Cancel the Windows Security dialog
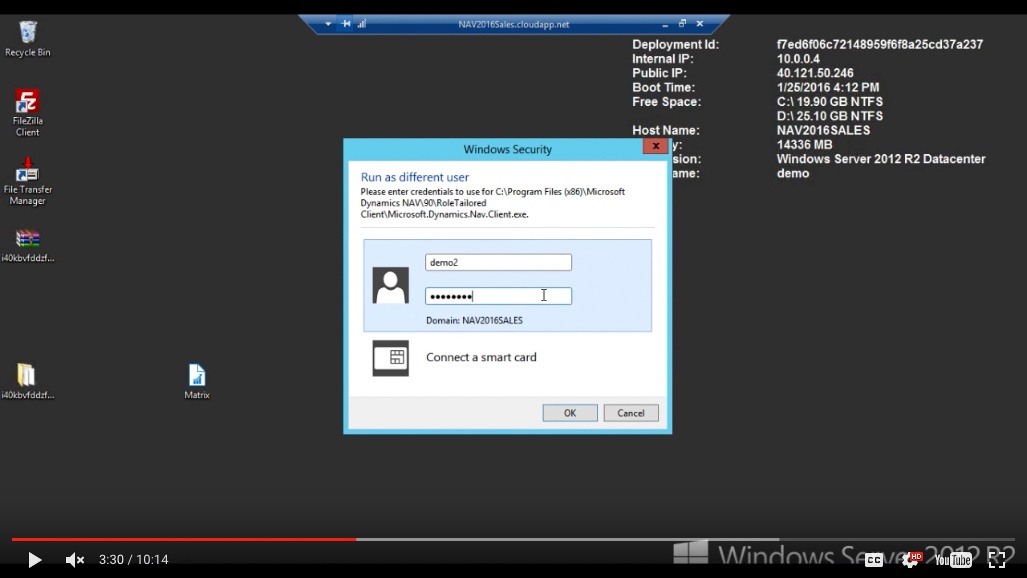Screen dimensions: 1027x578 tap(631, 413)
